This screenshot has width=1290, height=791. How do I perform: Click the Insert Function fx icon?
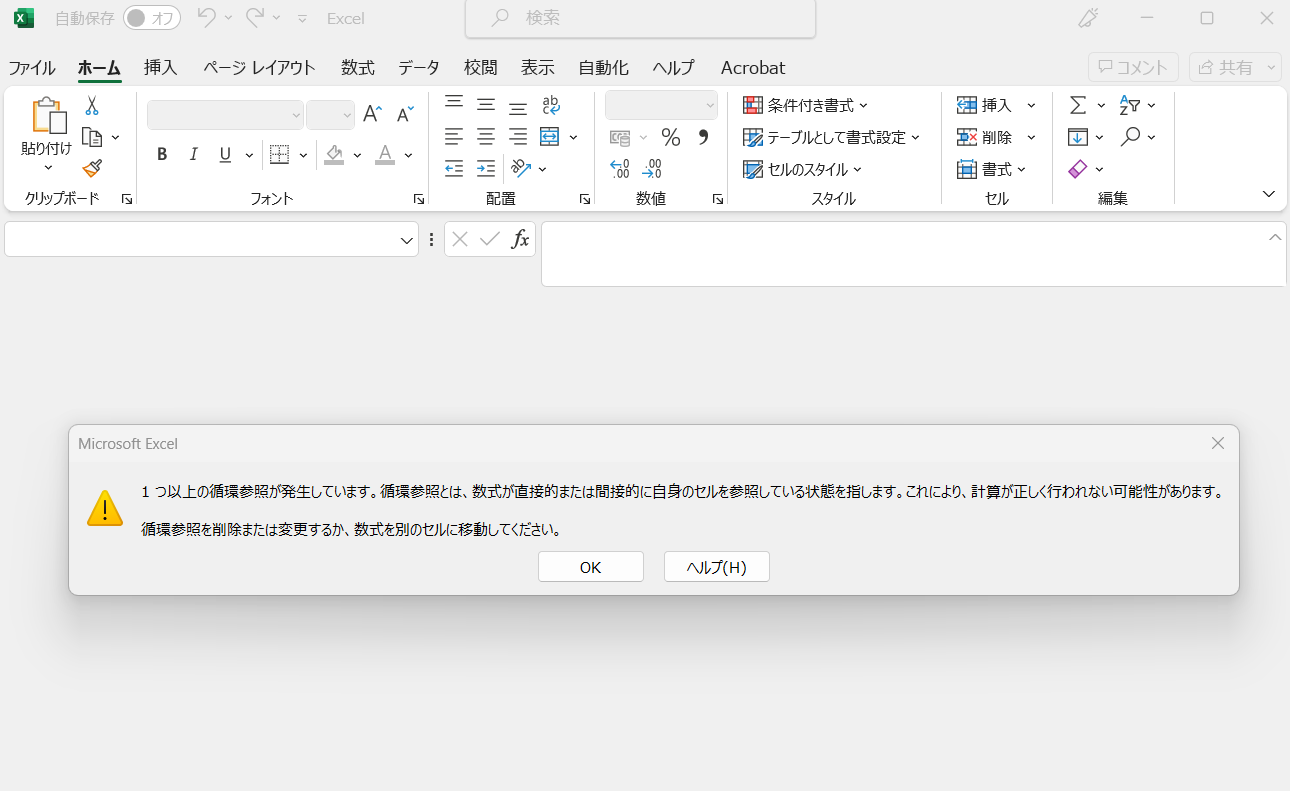520,239
